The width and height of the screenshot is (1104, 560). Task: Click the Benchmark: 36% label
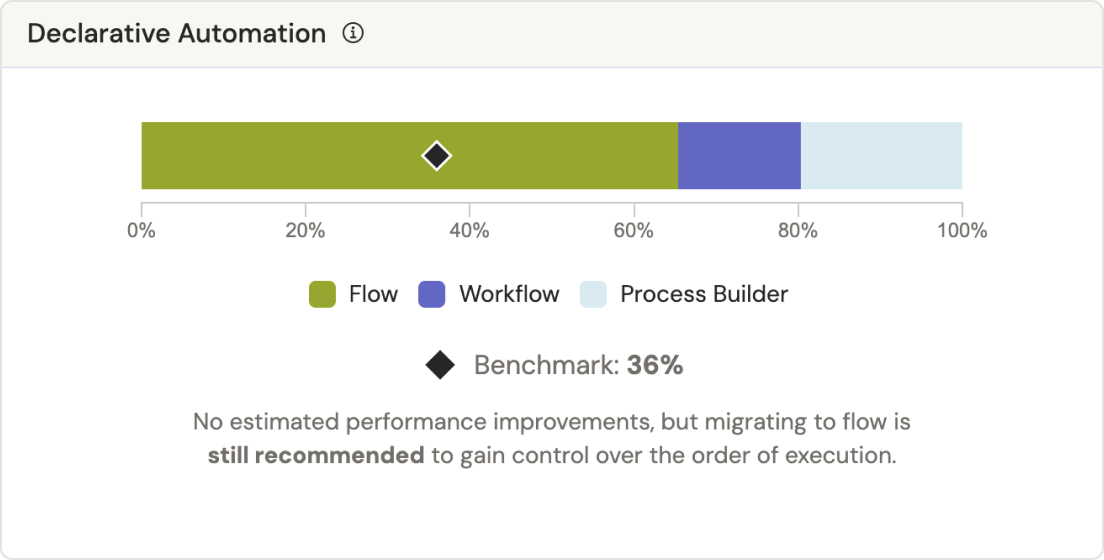pos(578,366)
